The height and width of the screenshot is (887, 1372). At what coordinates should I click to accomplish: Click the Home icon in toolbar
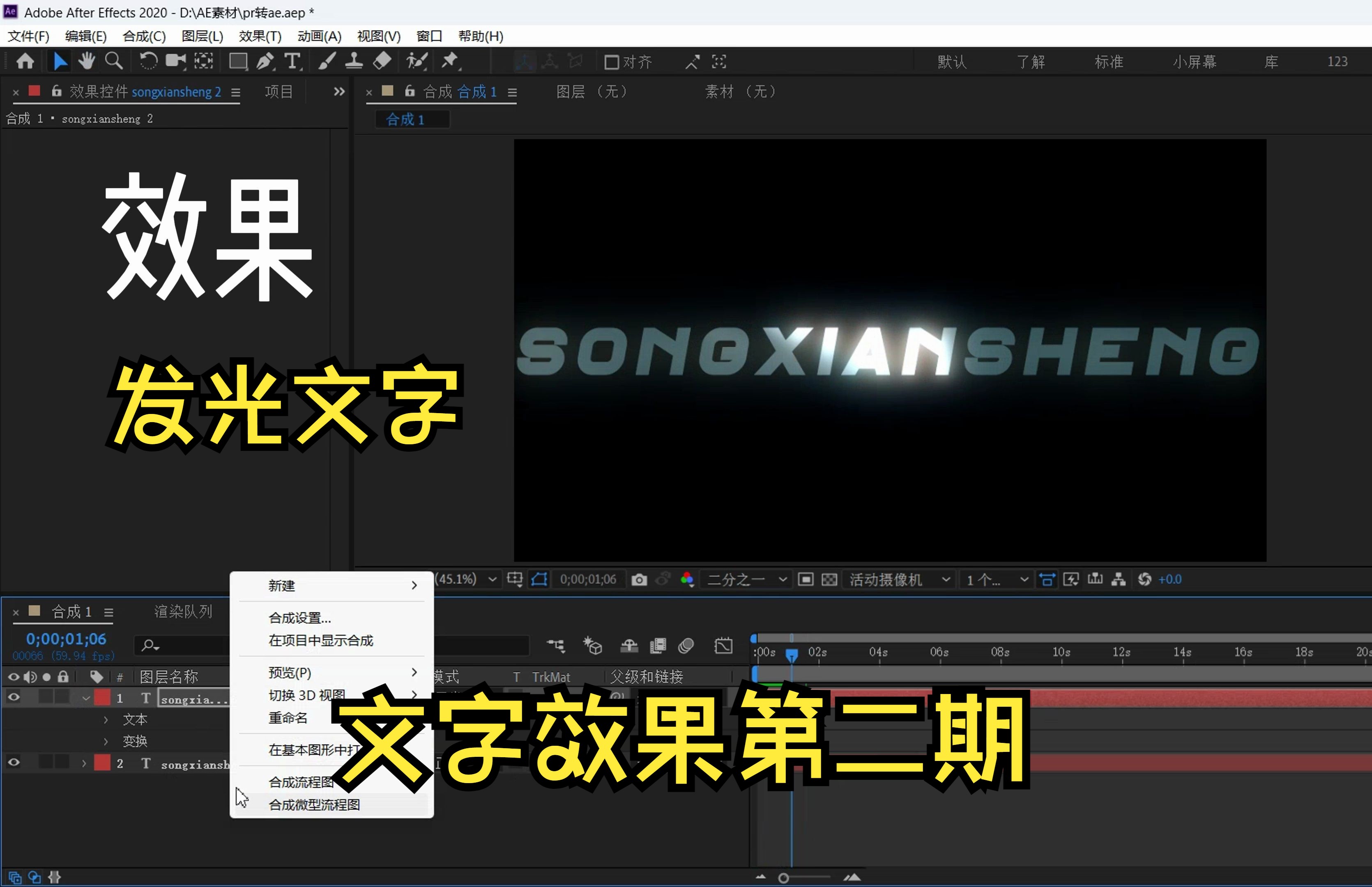tap(25, 61)
